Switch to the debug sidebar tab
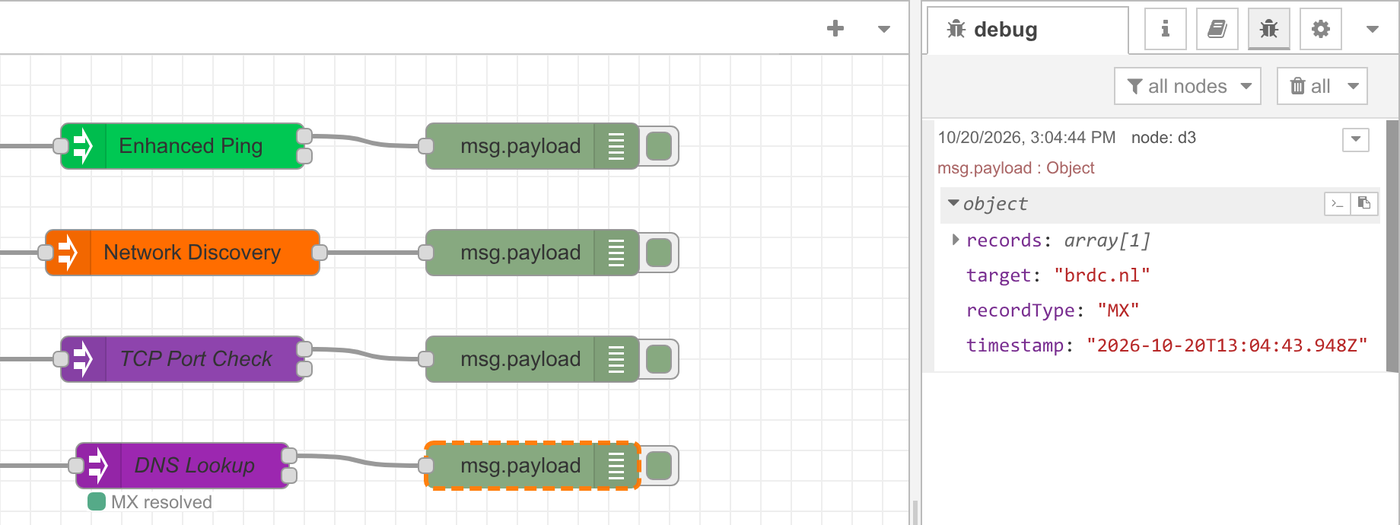This screenshot has width=1400, height=525. click(x=1028, y=29)
